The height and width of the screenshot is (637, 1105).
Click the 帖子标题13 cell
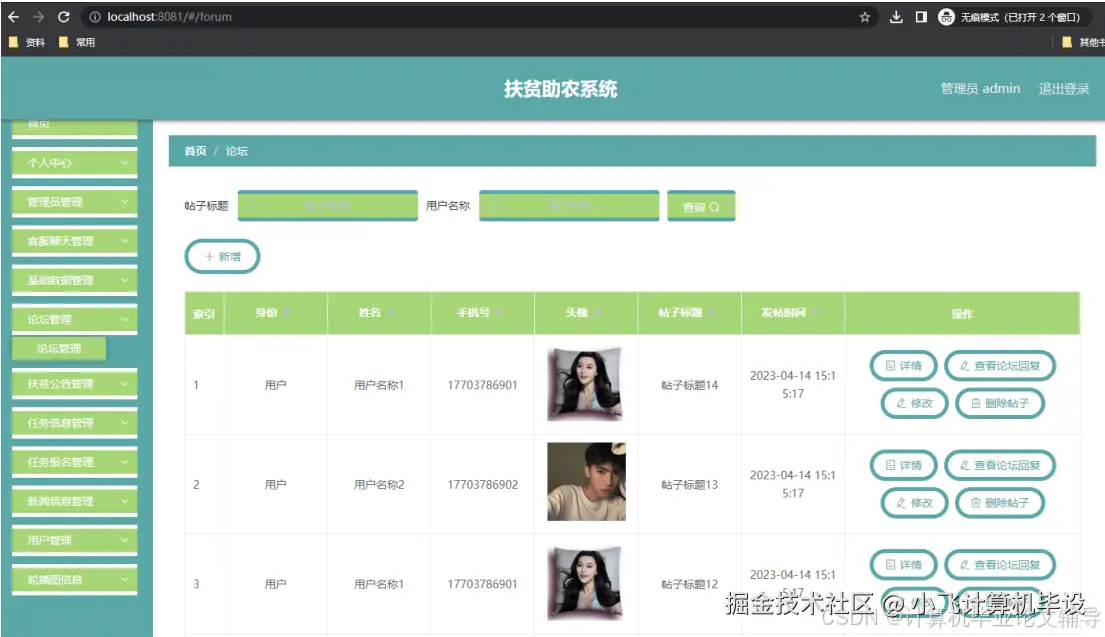coord(689,485)
